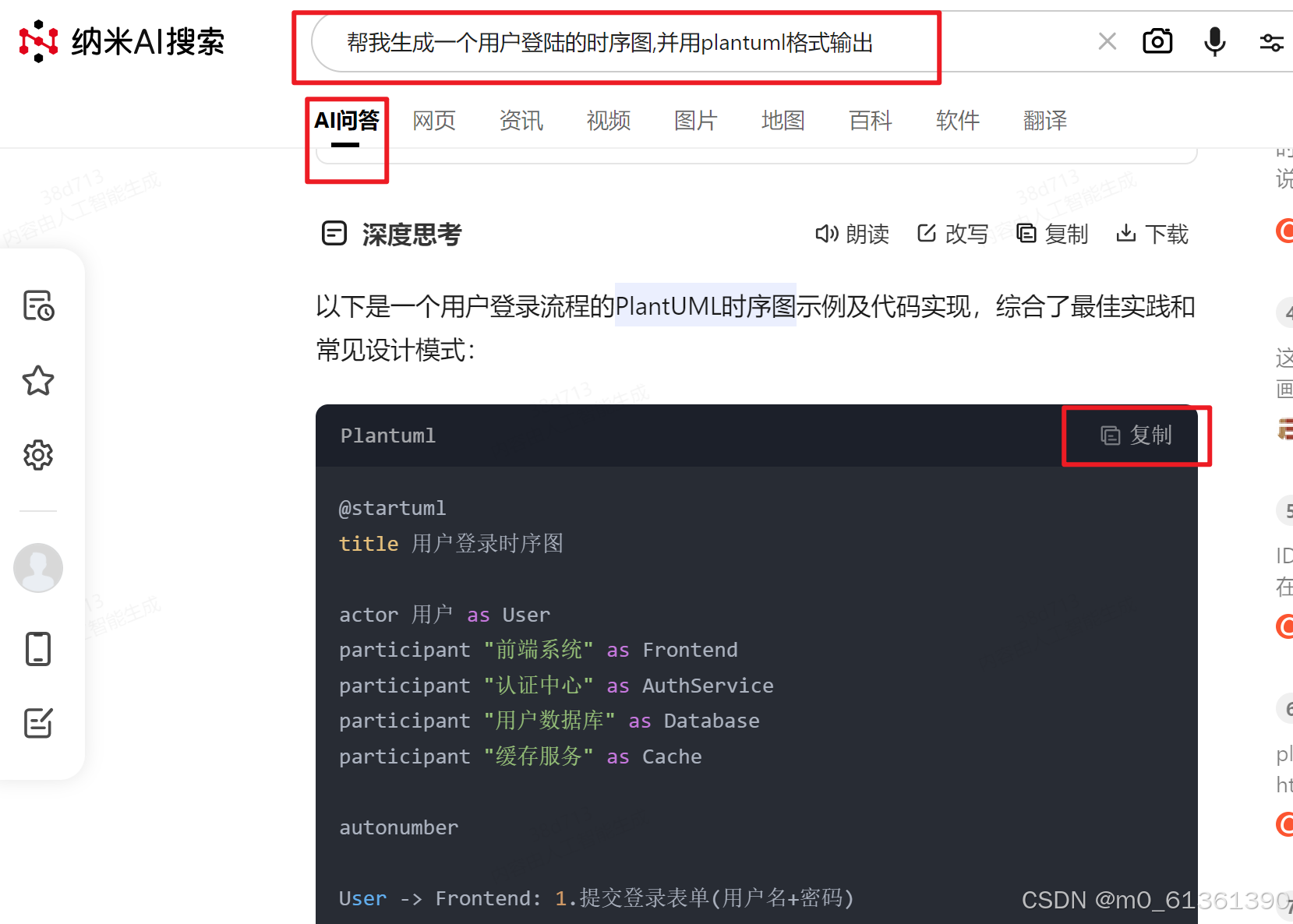Open search filter settings sliders icon

pyautogui.click(x=1271, y=42)
